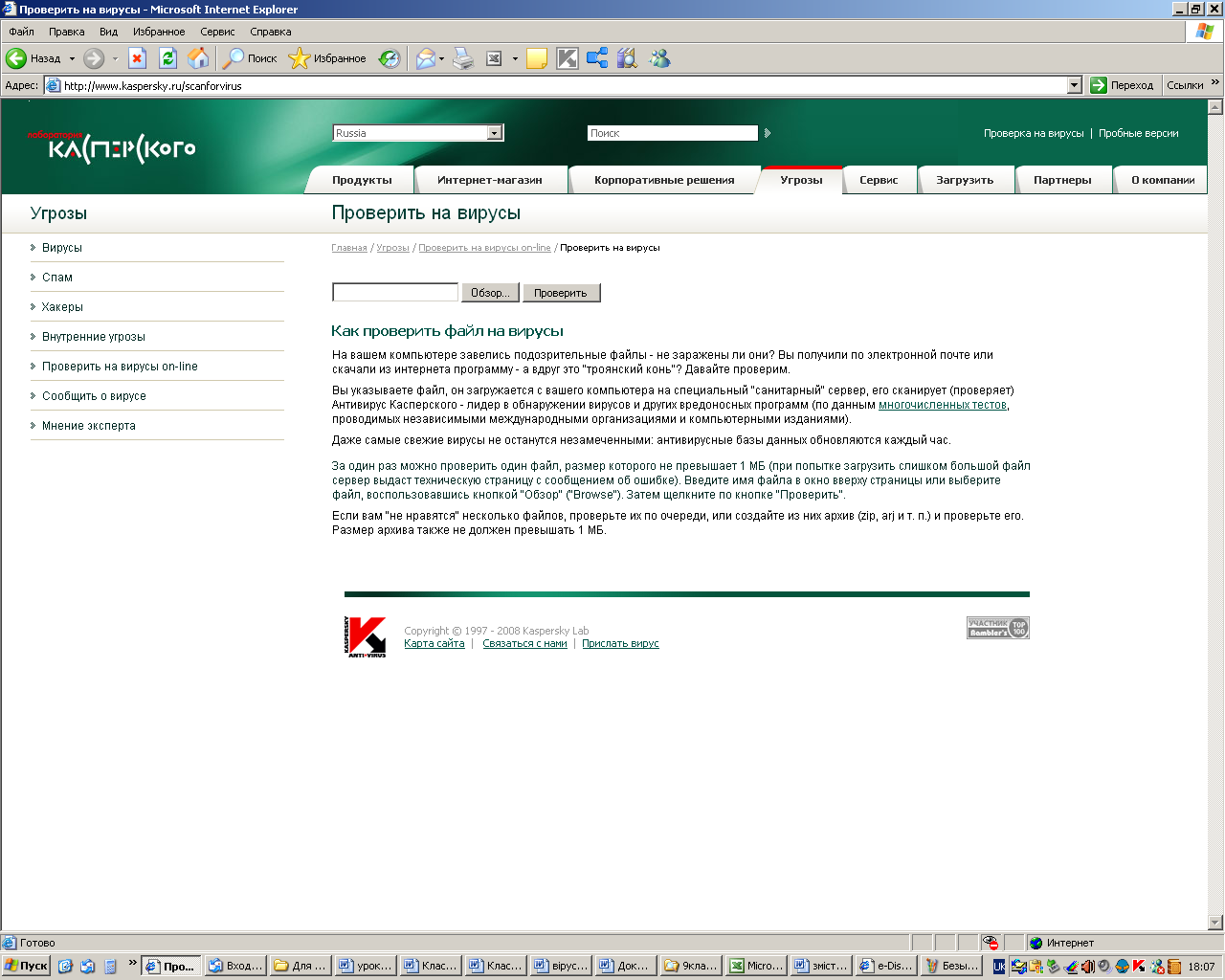Click the Kaspersky Anti-Virus footer logo
1225x980 pixels.
[x=366, y=636]
